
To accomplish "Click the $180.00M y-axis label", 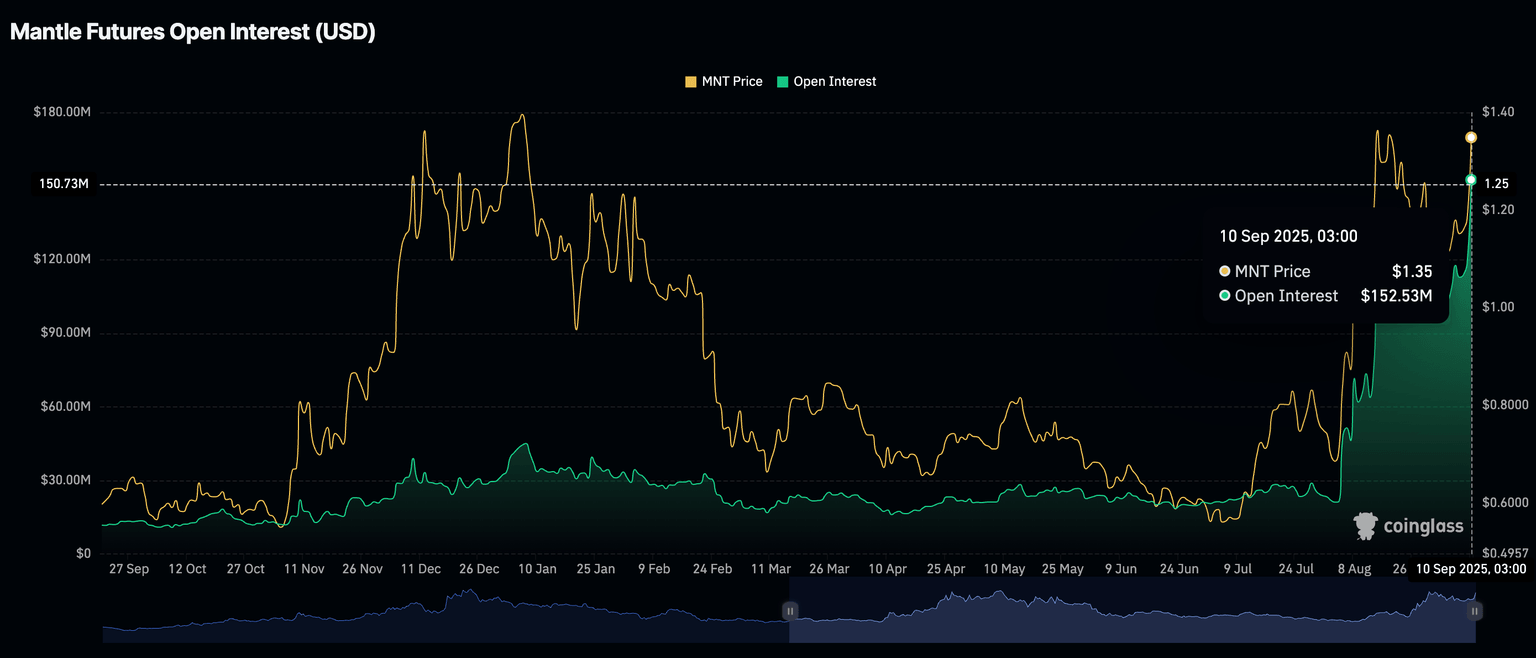I will tap(62, 112).
